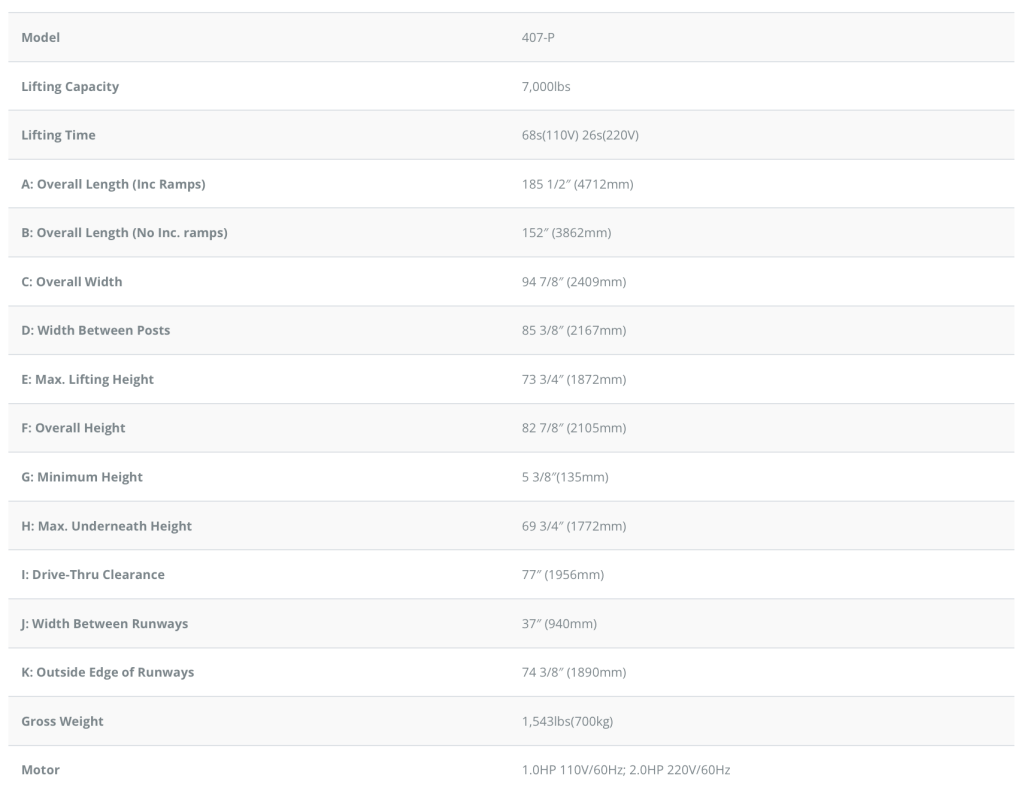
Task: Click the Model row label
Action: coord(41,38)
